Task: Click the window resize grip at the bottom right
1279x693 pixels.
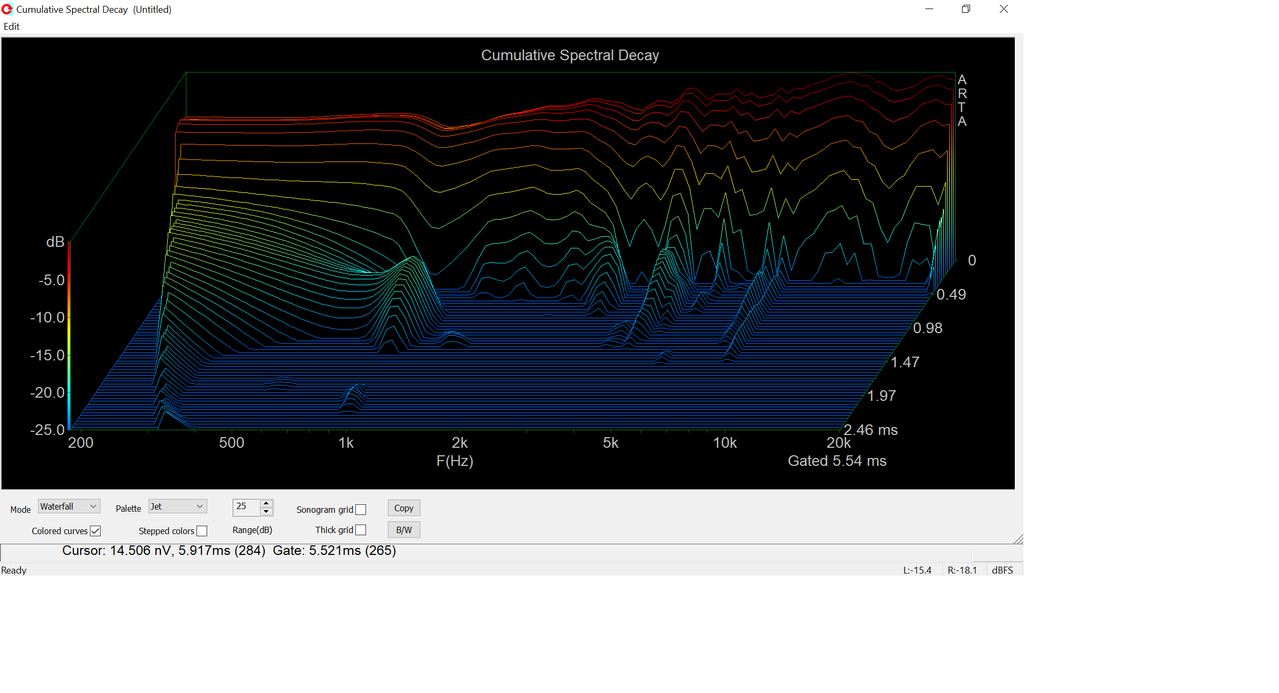Action: click(1017, 539)
